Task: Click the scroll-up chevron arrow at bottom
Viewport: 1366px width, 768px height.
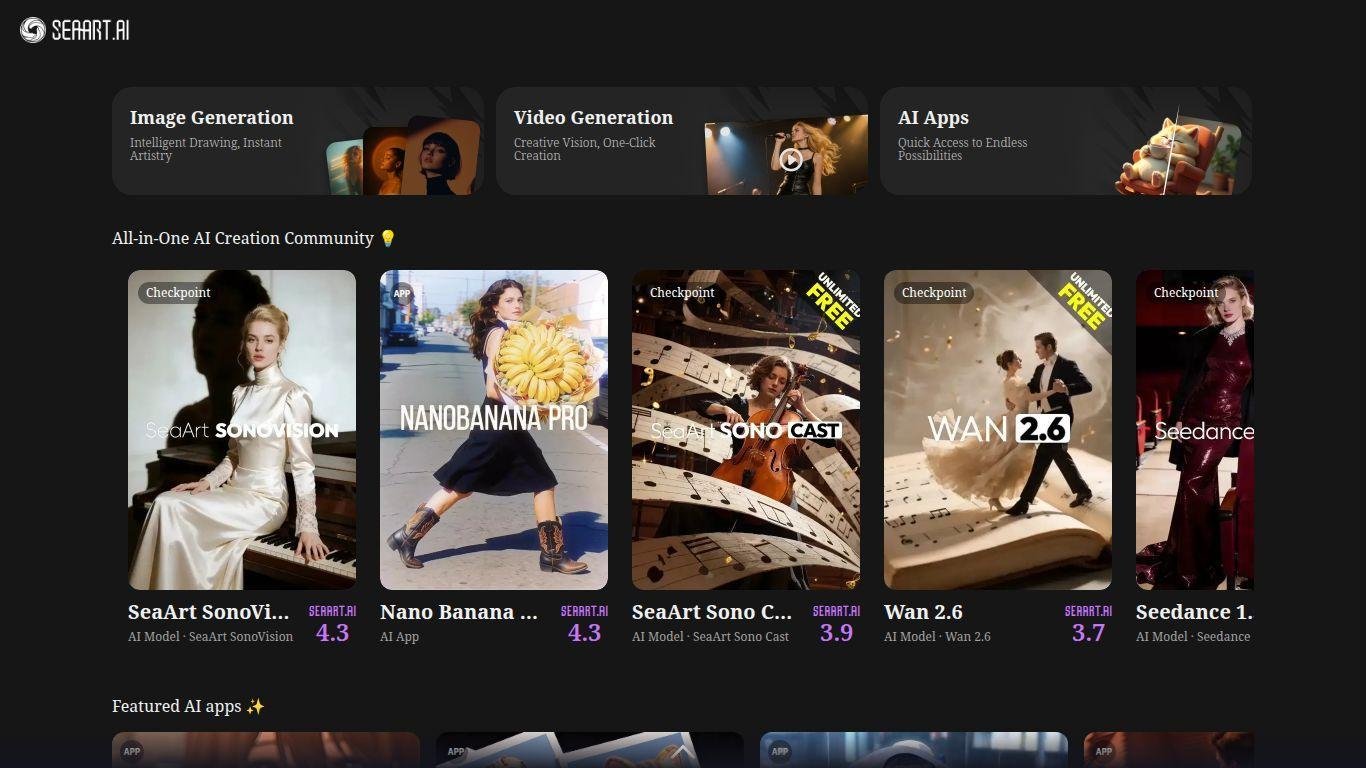Action: [682, 752]
